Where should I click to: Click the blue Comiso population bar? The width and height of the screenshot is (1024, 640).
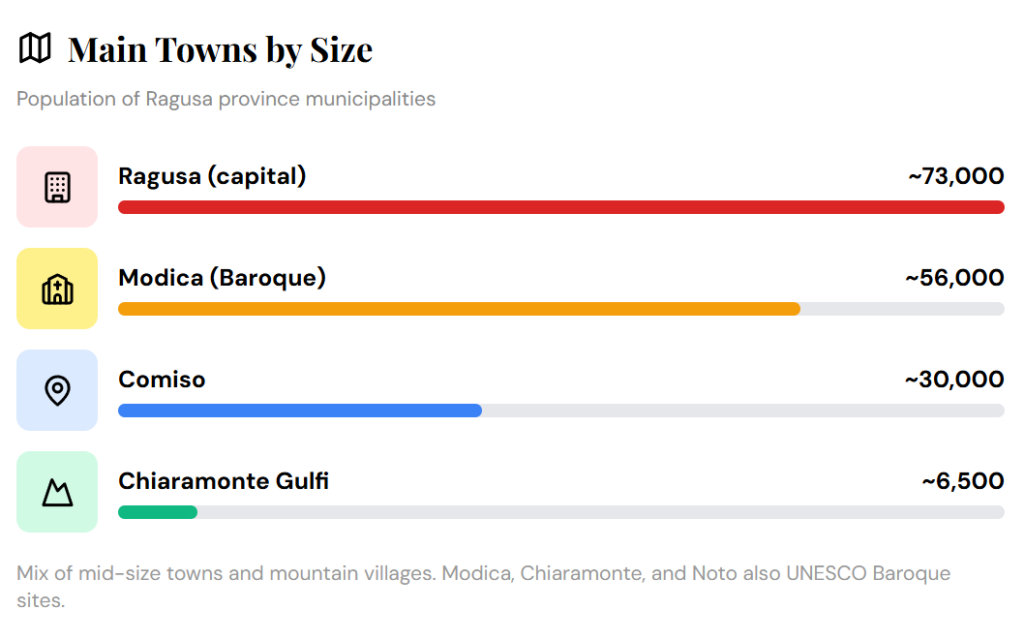pyautogui.click(x=299, y=410)
